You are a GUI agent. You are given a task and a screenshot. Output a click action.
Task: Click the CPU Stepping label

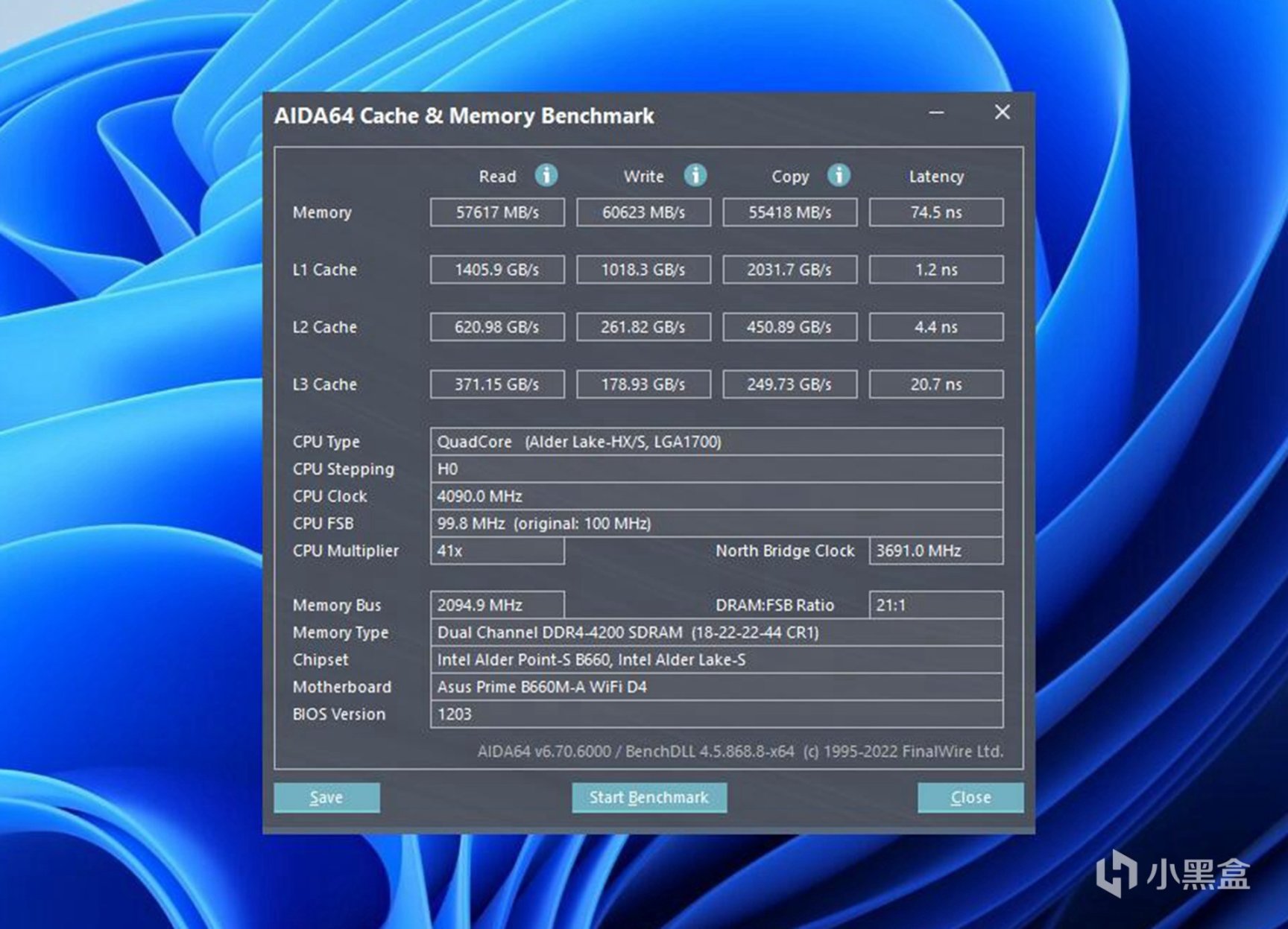[344, 470]
